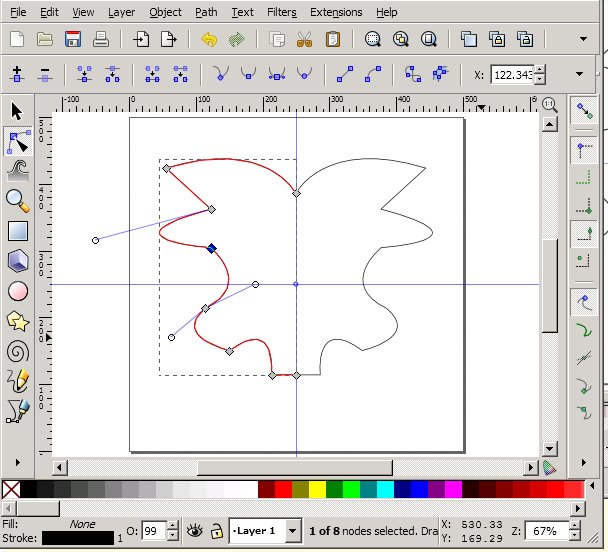Click the Save document button
The height and width of the screenshot is (552, 608).
tap(72, 40)
